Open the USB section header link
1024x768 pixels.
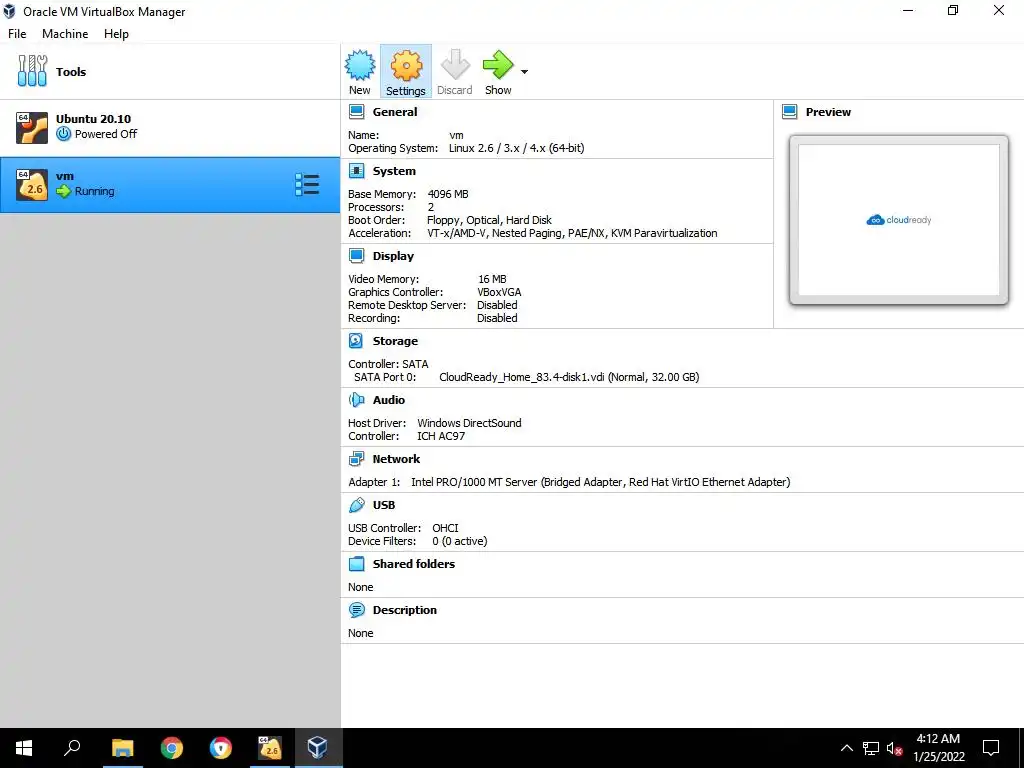point(384,505)
